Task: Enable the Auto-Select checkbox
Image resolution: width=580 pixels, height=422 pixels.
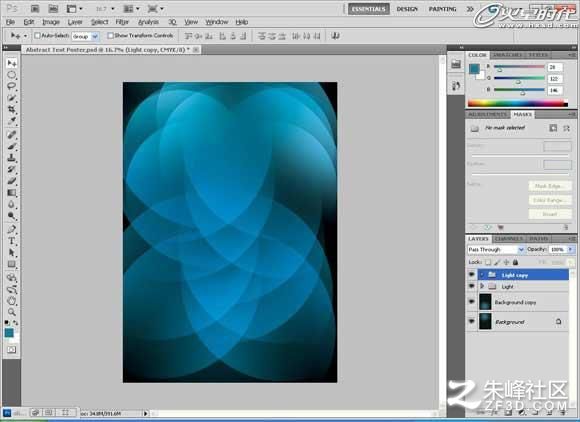Action: (37, 36)
